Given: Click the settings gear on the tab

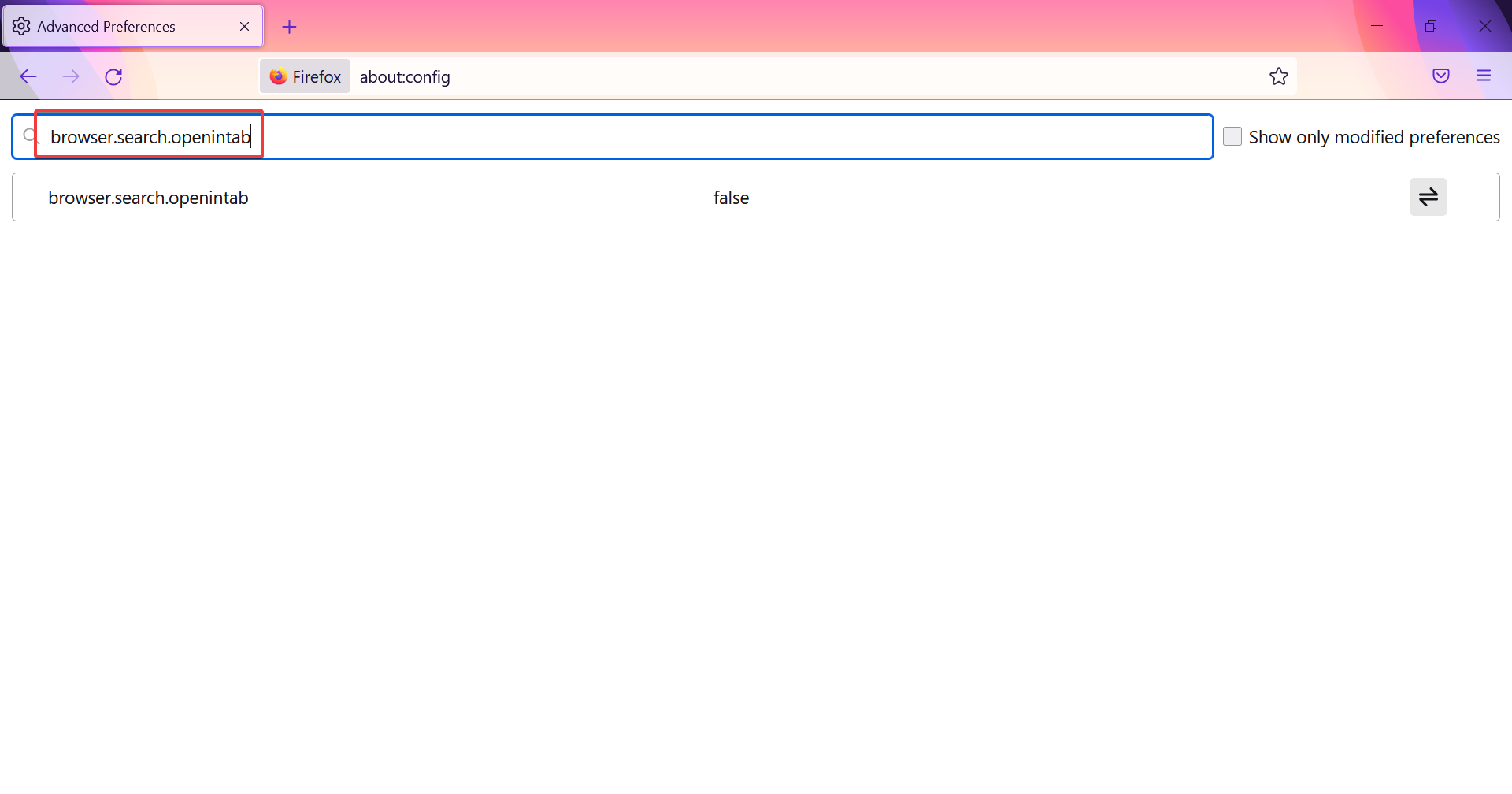Looking at the screenshot, I should click(x=21, y=26).
